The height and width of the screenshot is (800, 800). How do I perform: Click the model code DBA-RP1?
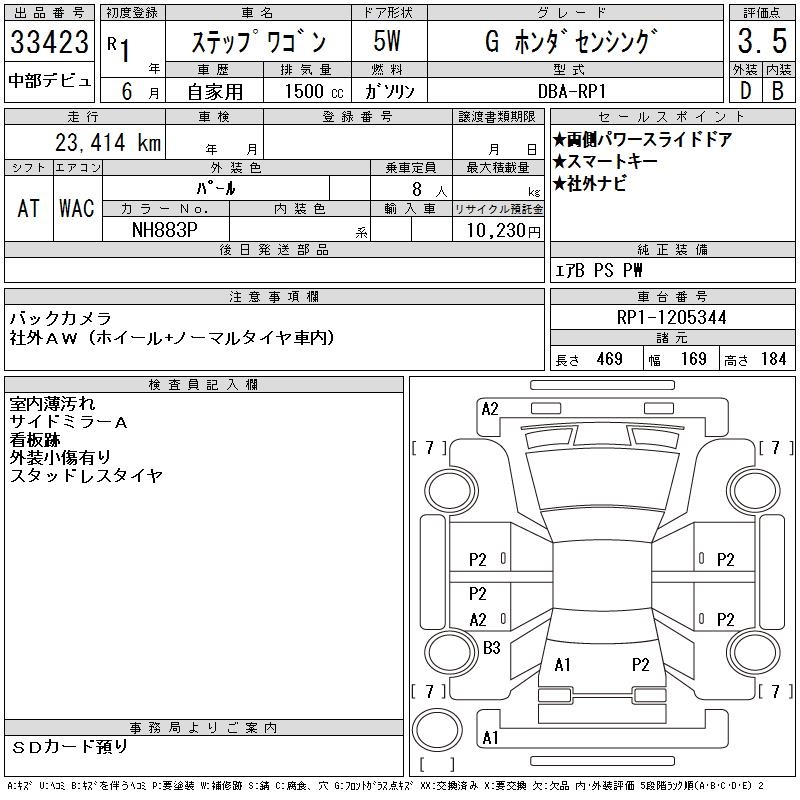(572, 91)
